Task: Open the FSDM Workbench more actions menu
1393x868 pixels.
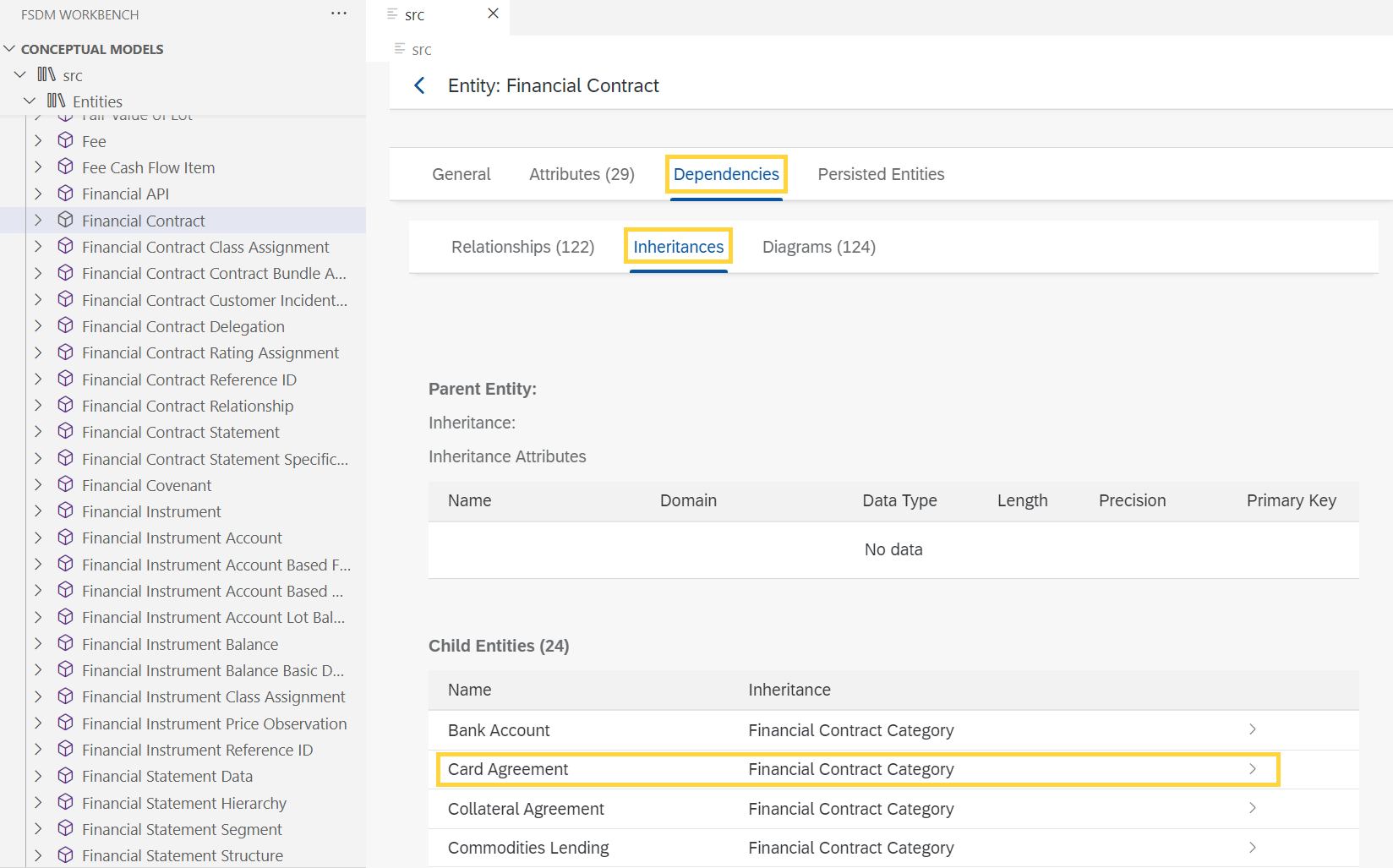Action: click(x=339, y=14)
